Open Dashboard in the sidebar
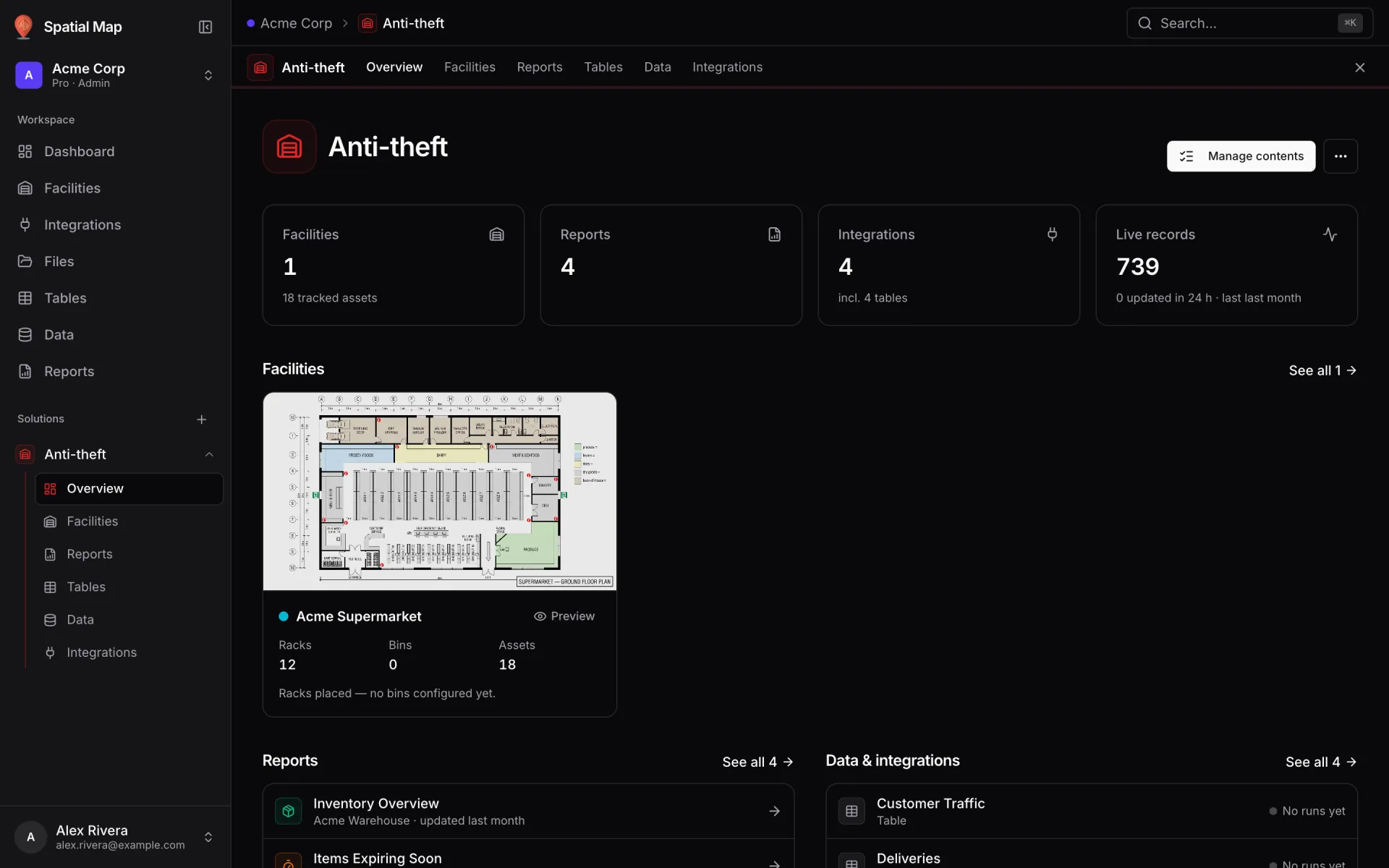The height and width of the screenshot is (868, 1389). (x=116, y=151)
